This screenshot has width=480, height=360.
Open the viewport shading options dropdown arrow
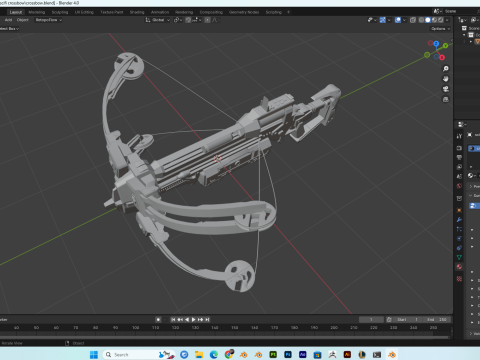(447, 20)
